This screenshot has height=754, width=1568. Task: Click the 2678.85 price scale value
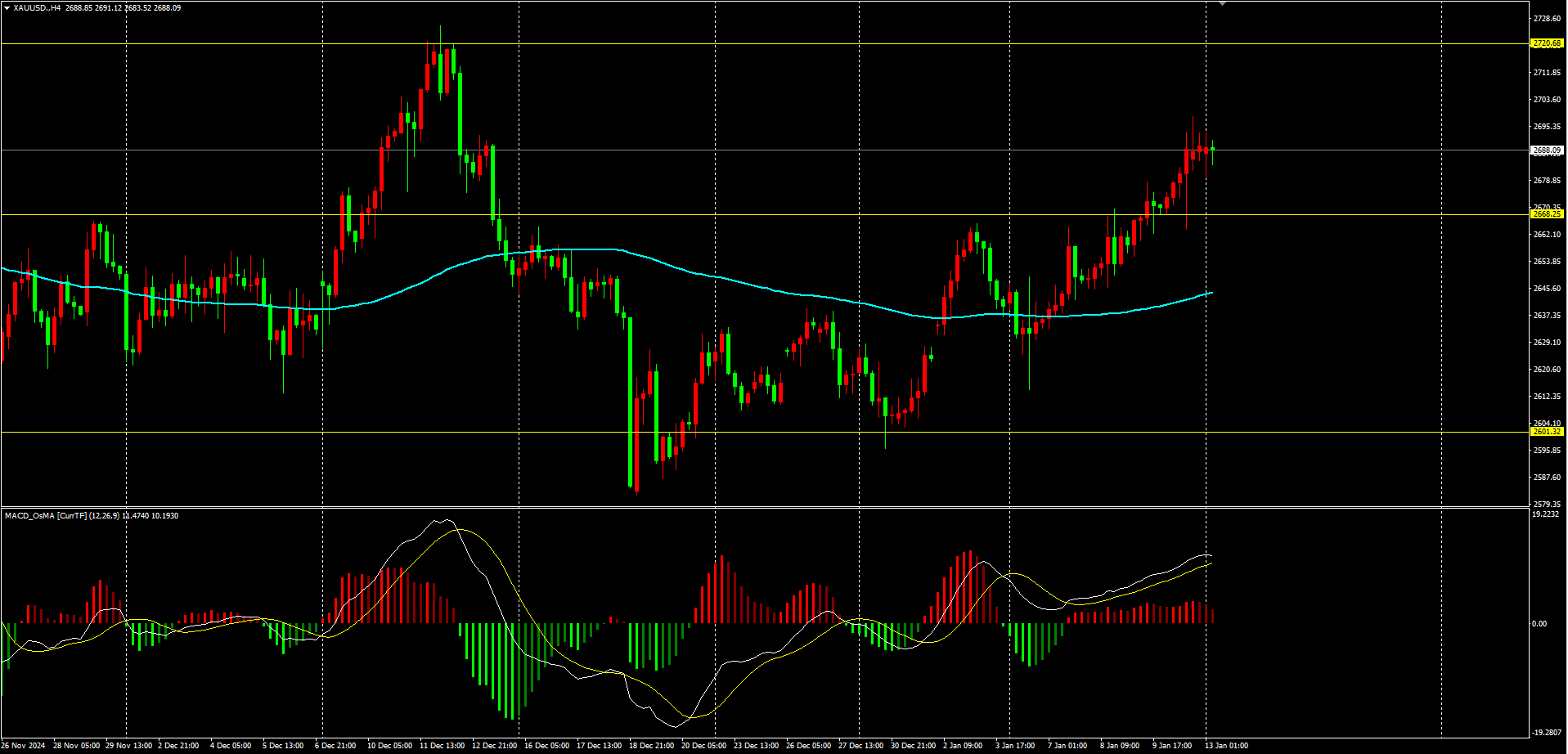coord(1547,181)
